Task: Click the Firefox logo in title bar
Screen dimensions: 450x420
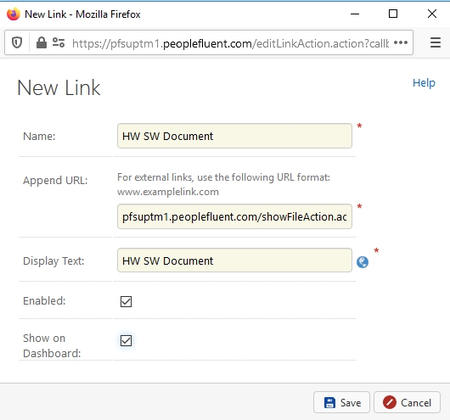Action: coord(13,14)
